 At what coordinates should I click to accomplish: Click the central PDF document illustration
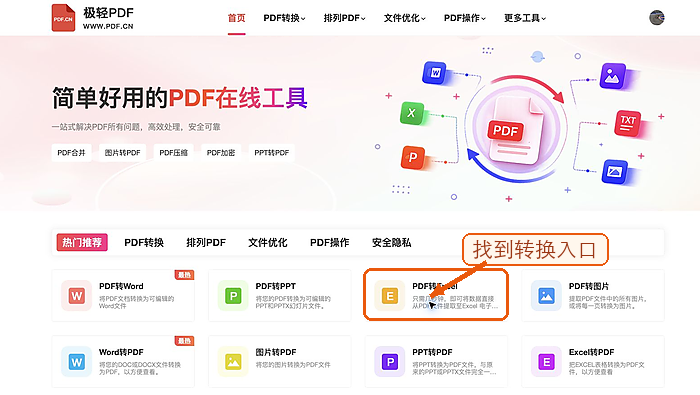tap(516, 129)
